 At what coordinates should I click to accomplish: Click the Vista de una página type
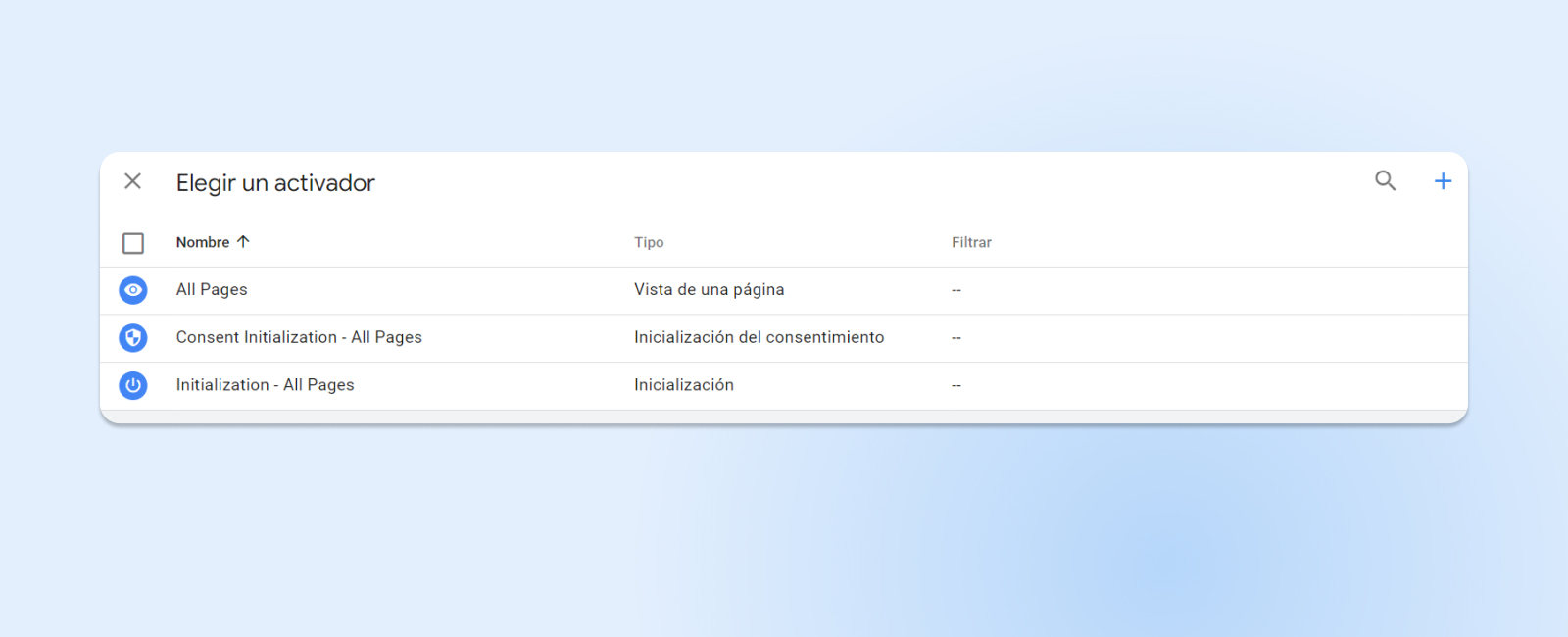[x=709, y=290]
